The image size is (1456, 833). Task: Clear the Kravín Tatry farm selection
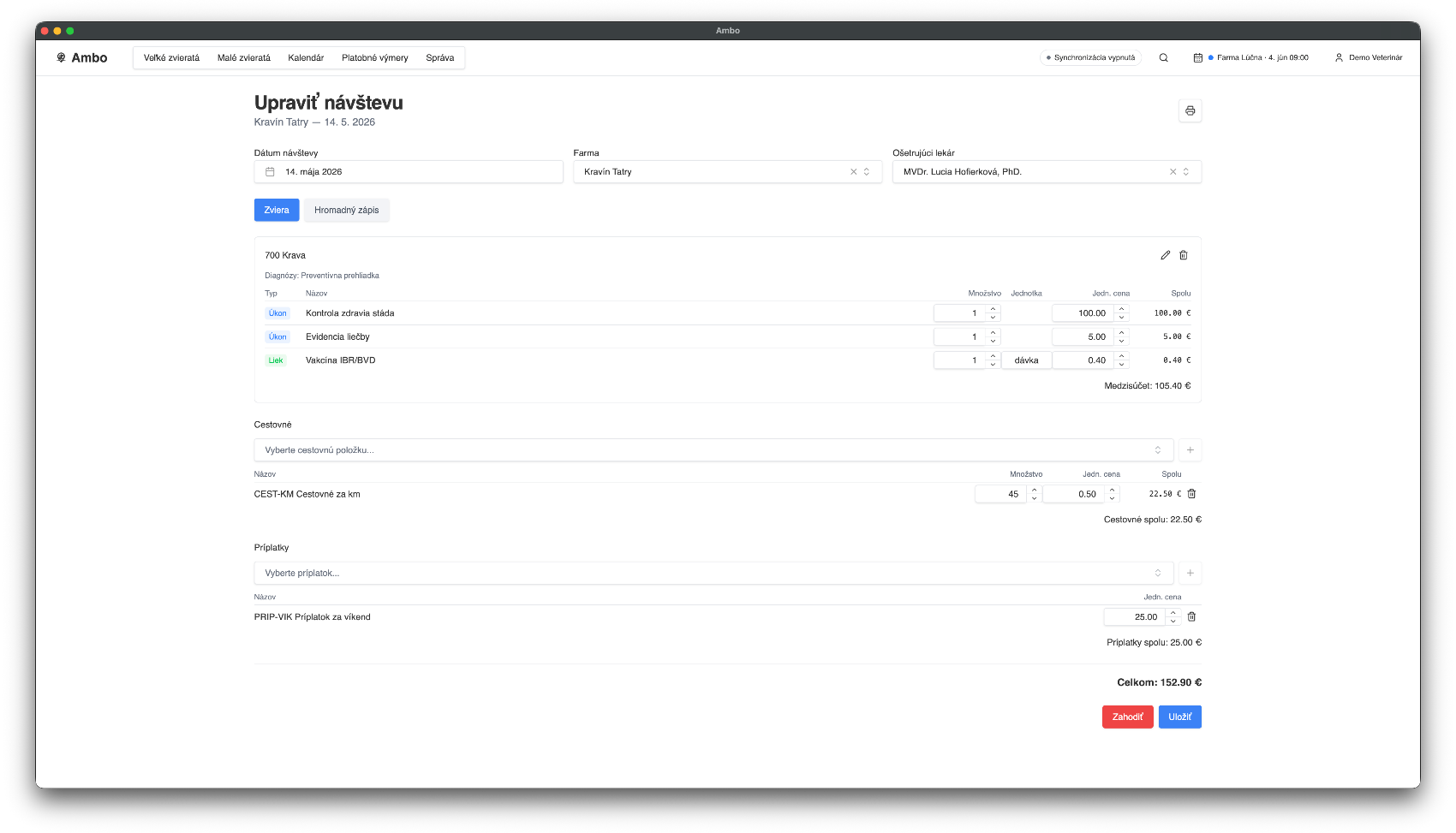(853, 172)
